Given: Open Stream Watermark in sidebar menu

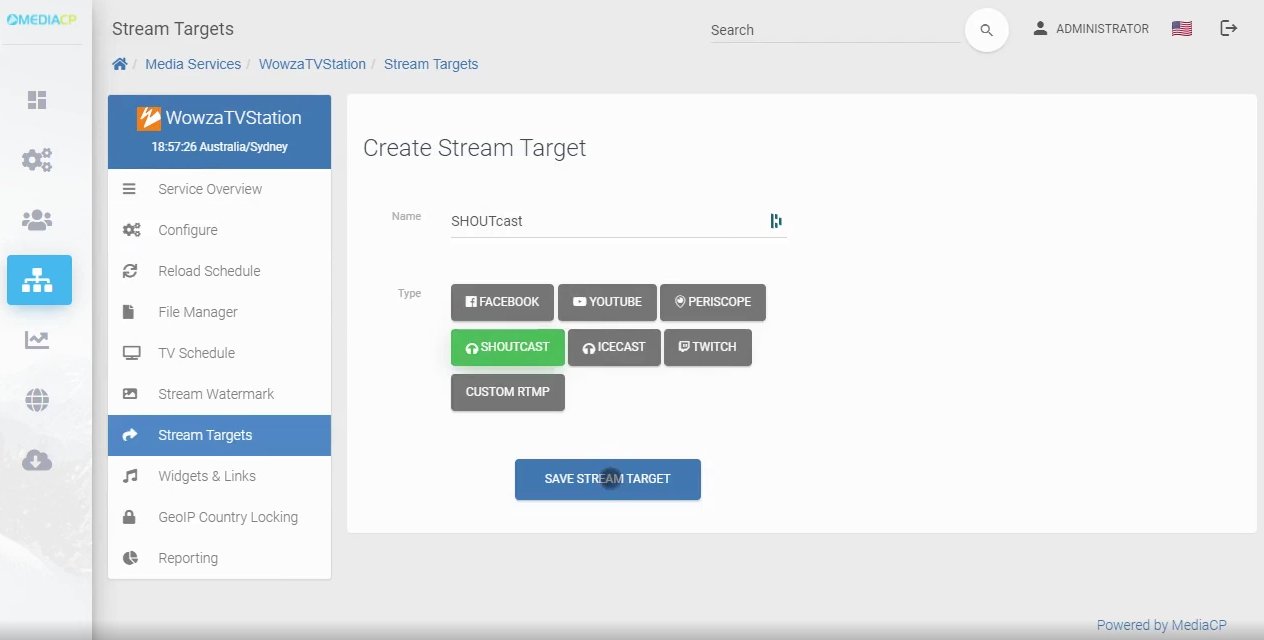Looking at the screenshot, I should pos(219,394).
